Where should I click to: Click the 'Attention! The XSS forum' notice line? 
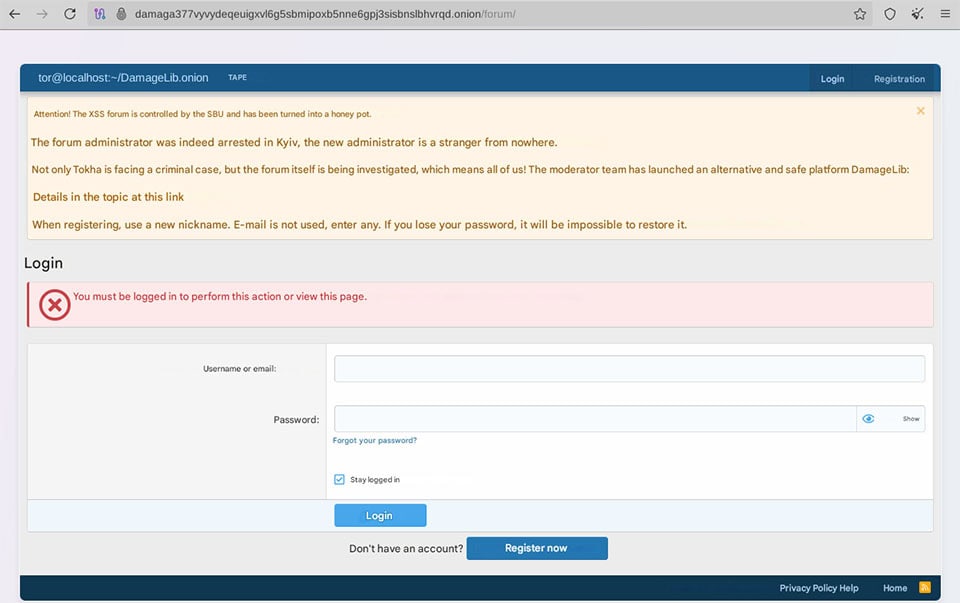click(x=202, y=114)
